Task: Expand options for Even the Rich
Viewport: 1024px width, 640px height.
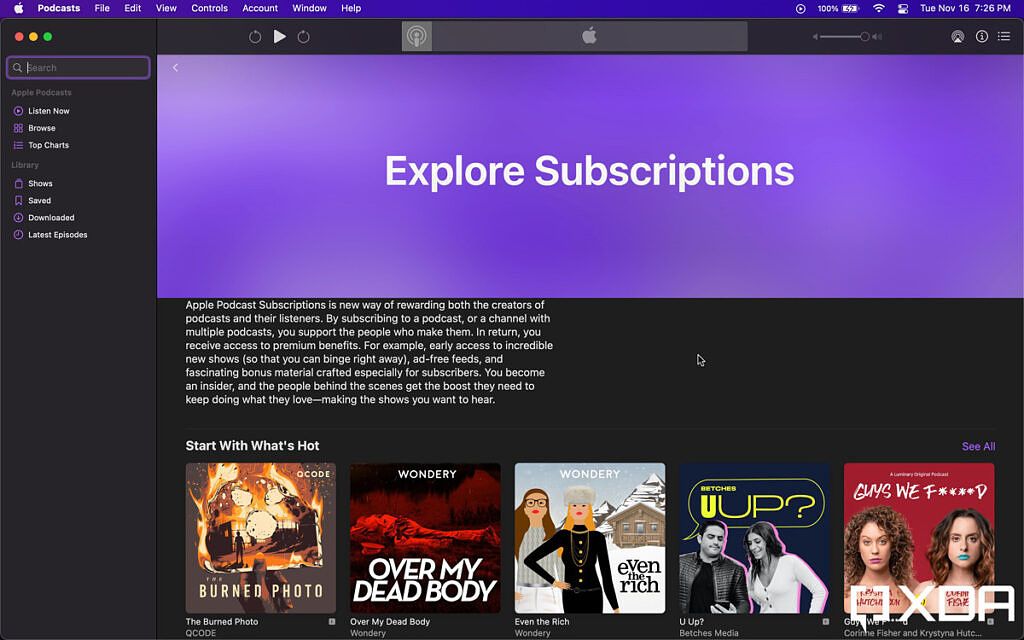Action: tap(662, 622)
